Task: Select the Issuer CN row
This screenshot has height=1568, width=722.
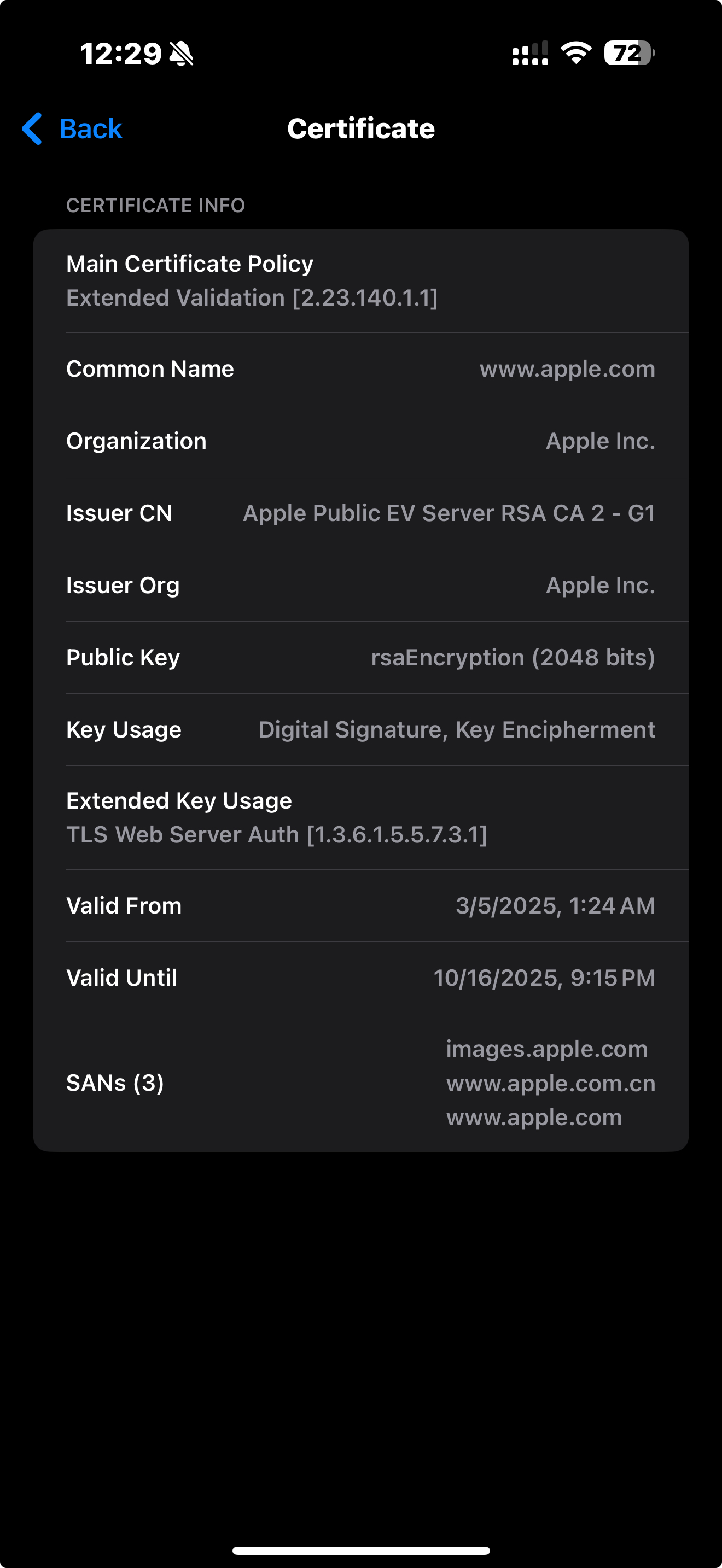Action: [361, 513]
